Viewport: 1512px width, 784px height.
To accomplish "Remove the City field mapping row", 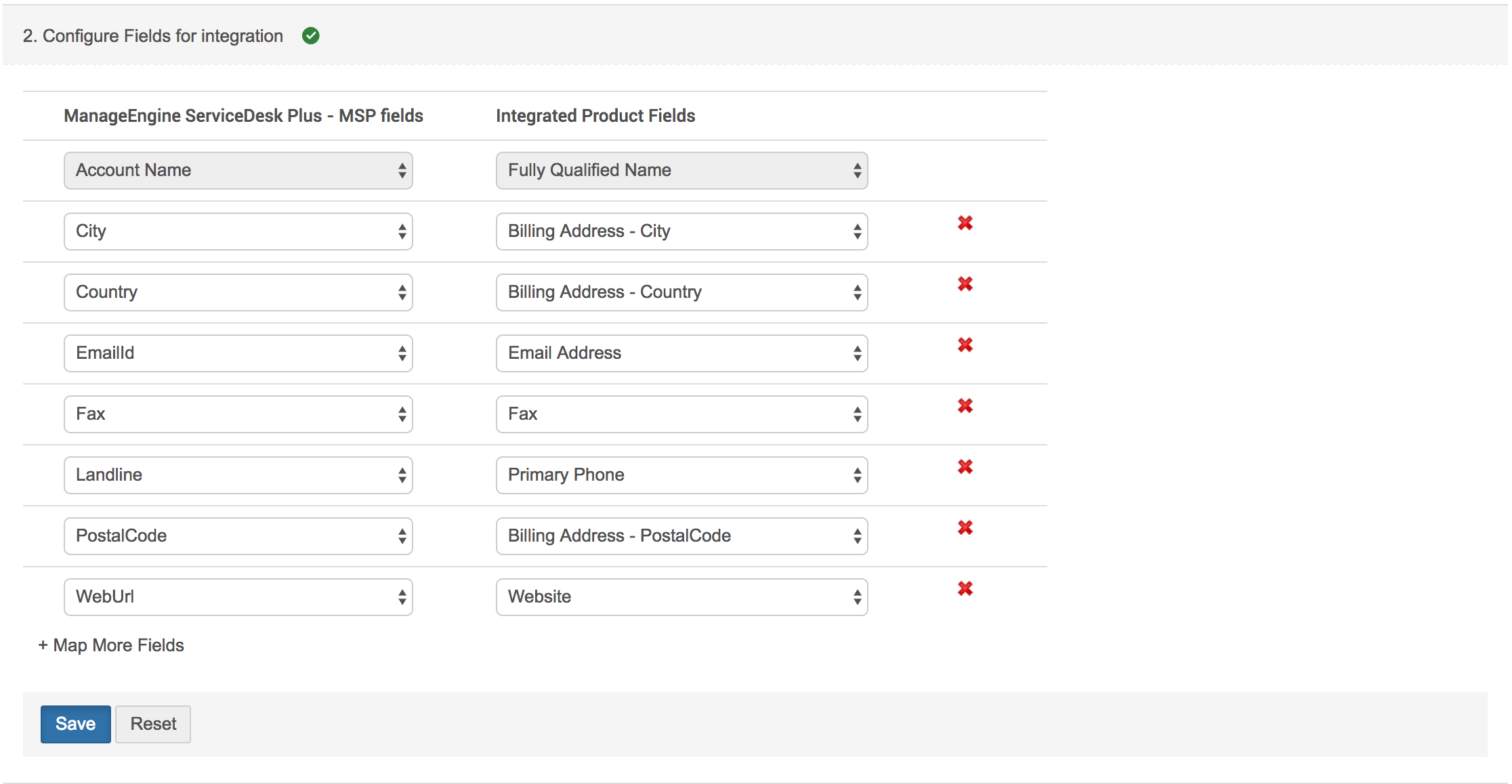I will coord(965,223).
